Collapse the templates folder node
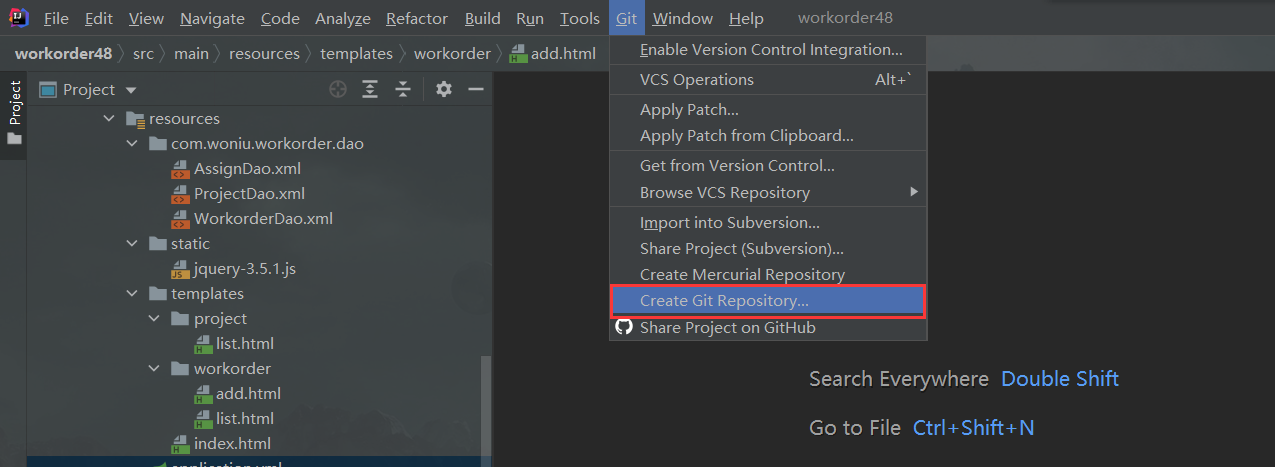1275x467 pixels. pyautogui.click(x=132, y=294)
